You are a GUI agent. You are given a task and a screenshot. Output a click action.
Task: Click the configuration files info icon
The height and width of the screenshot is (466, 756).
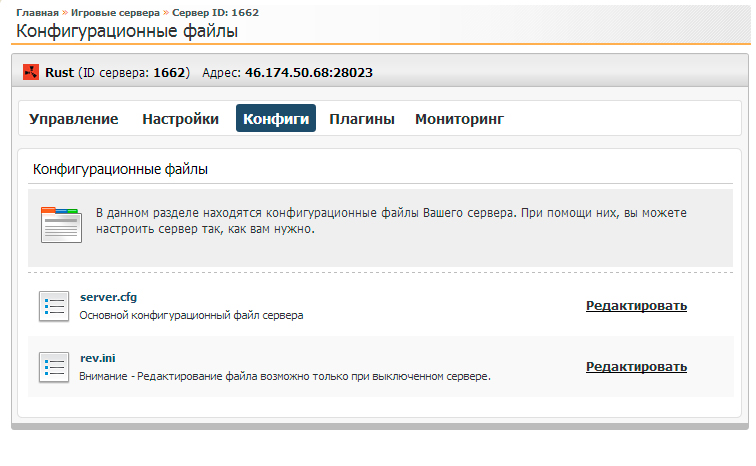[60, 223]
